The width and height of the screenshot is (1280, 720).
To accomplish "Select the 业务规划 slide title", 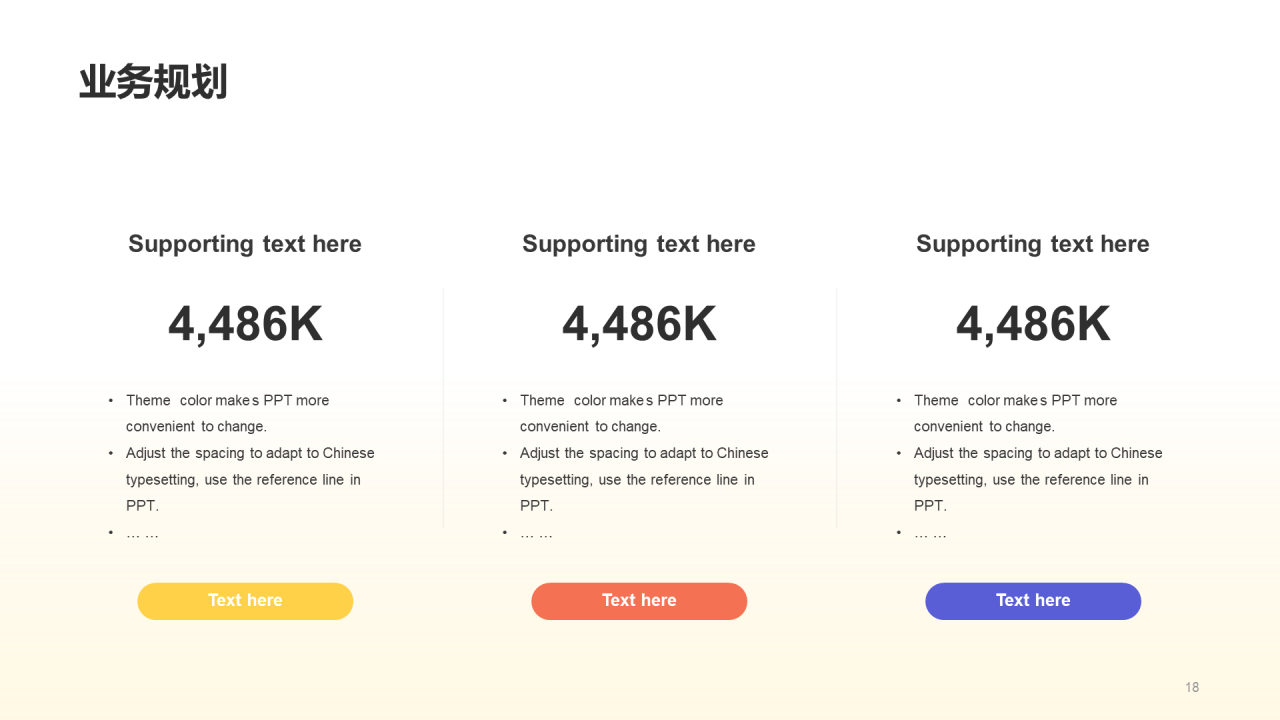I will point(153,82).
